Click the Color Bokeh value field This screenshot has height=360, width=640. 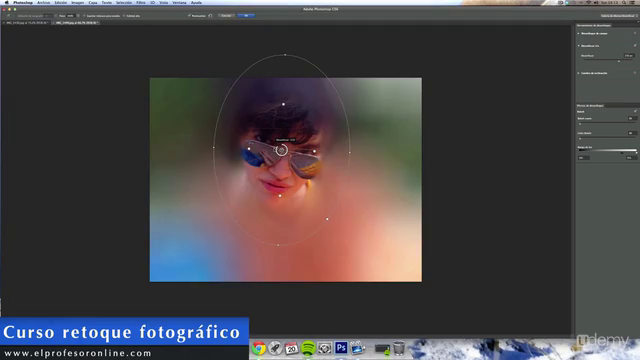pyautogui.click(x=632, y=133)
